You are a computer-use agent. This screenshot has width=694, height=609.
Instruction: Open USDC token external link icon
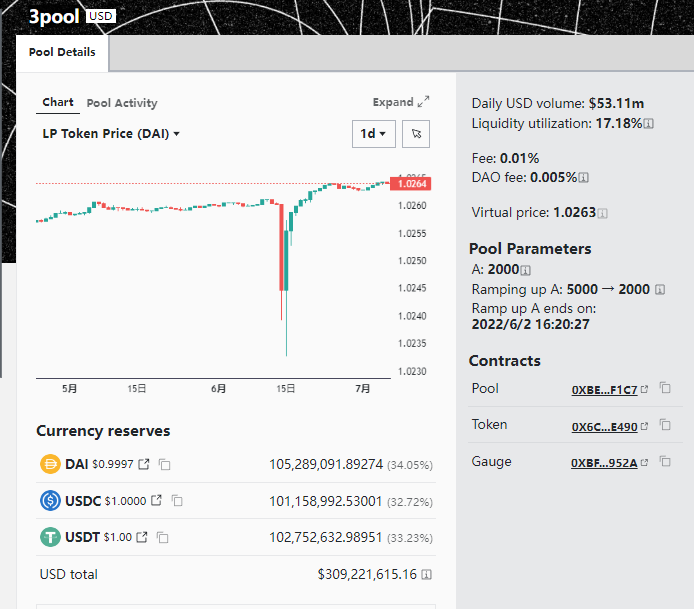click(154, 500)
